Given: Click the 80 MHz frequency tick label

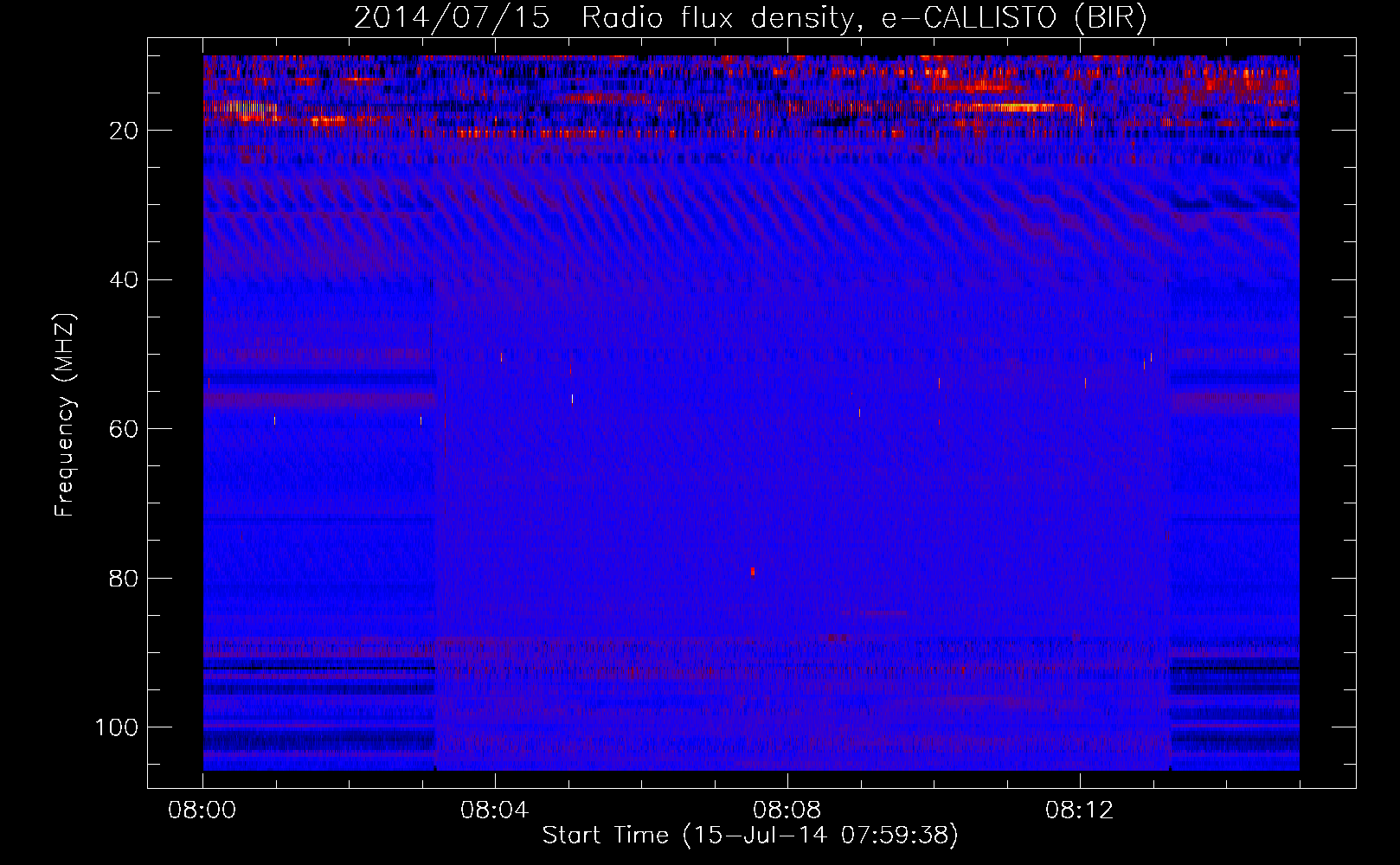Looking at the screenshot, I should pos(125,578).
